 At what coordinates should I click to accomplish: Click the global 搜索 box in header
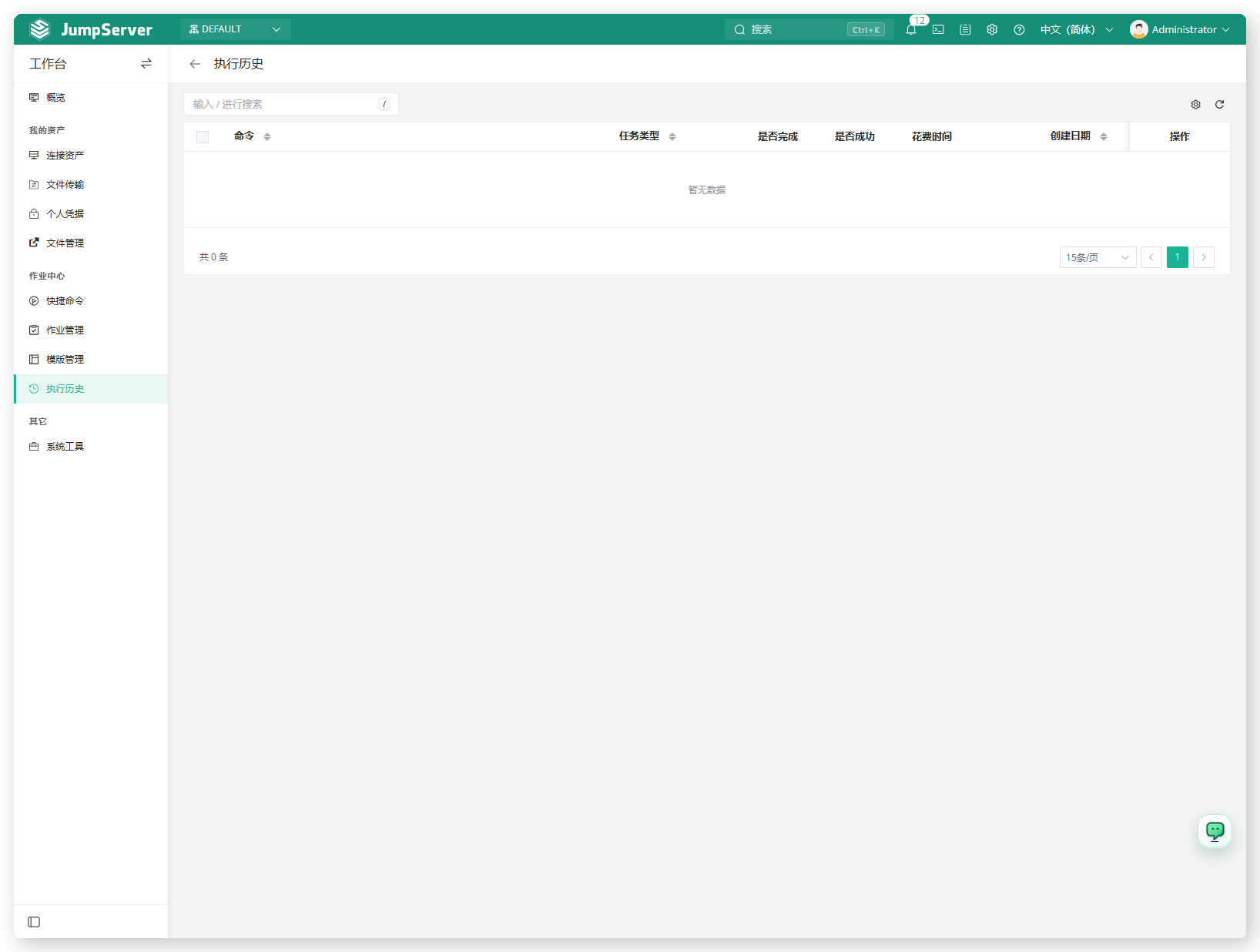coord(809,29)
